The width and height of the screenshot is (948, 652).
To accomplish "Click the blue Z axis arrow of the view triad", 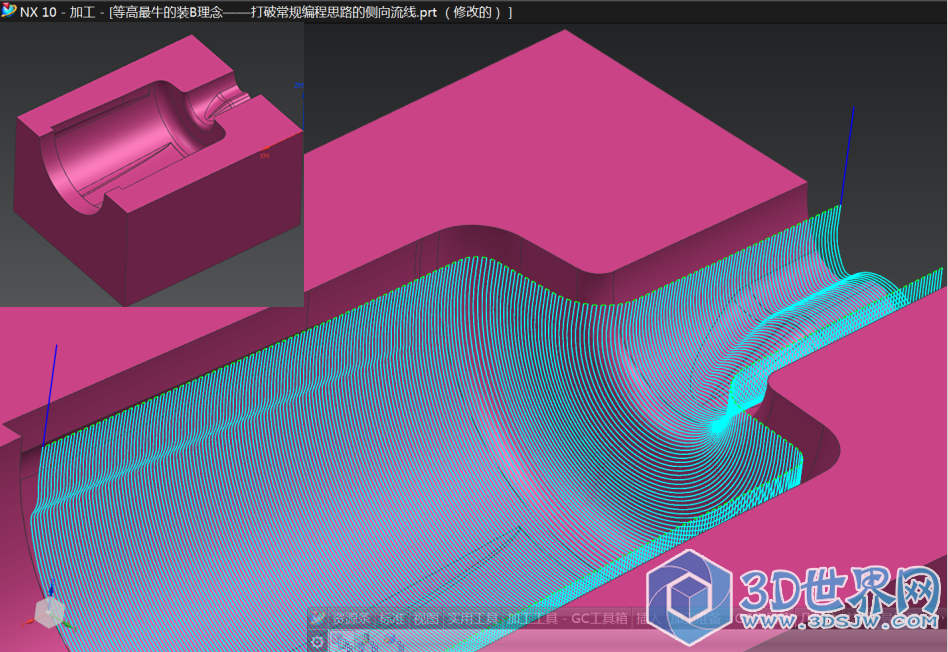I will (53, 590).
